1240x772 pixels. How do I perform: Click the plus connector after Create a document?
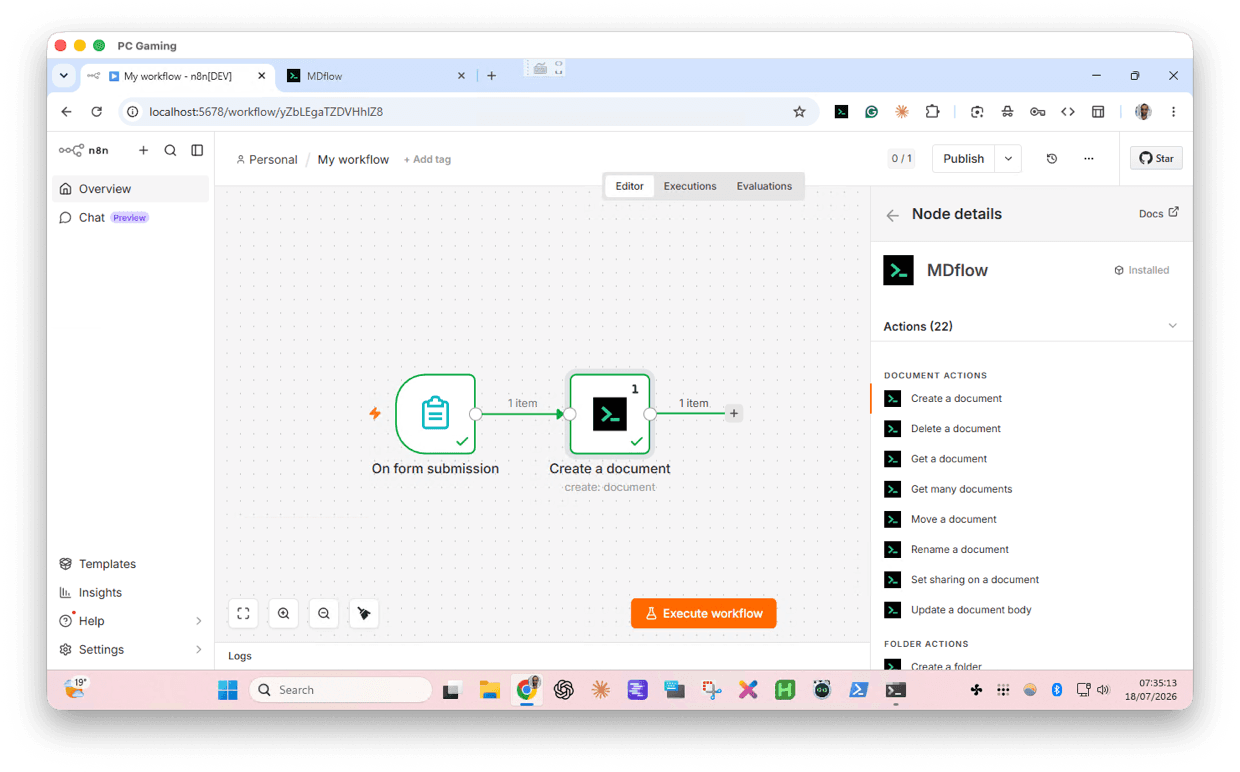pyautogui.click(x=734, y=413)
